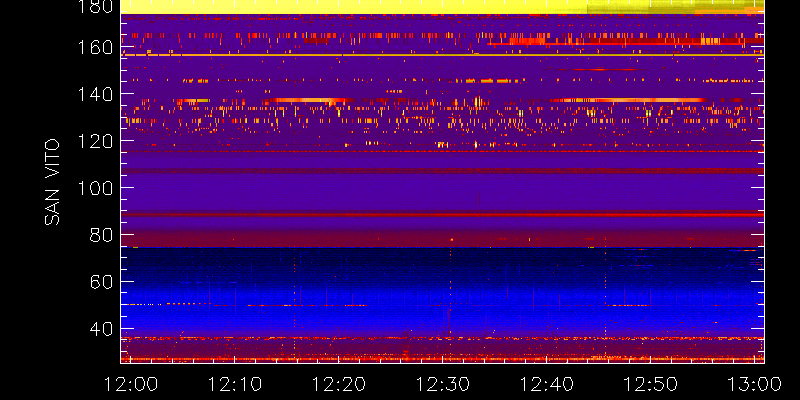Click the 12:50 time axis label
800x400 pixels.
click(651, 384)
